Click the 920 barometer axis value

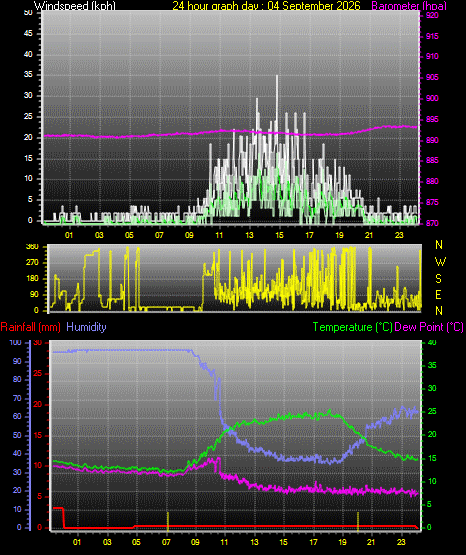click(x=432, y=15)
